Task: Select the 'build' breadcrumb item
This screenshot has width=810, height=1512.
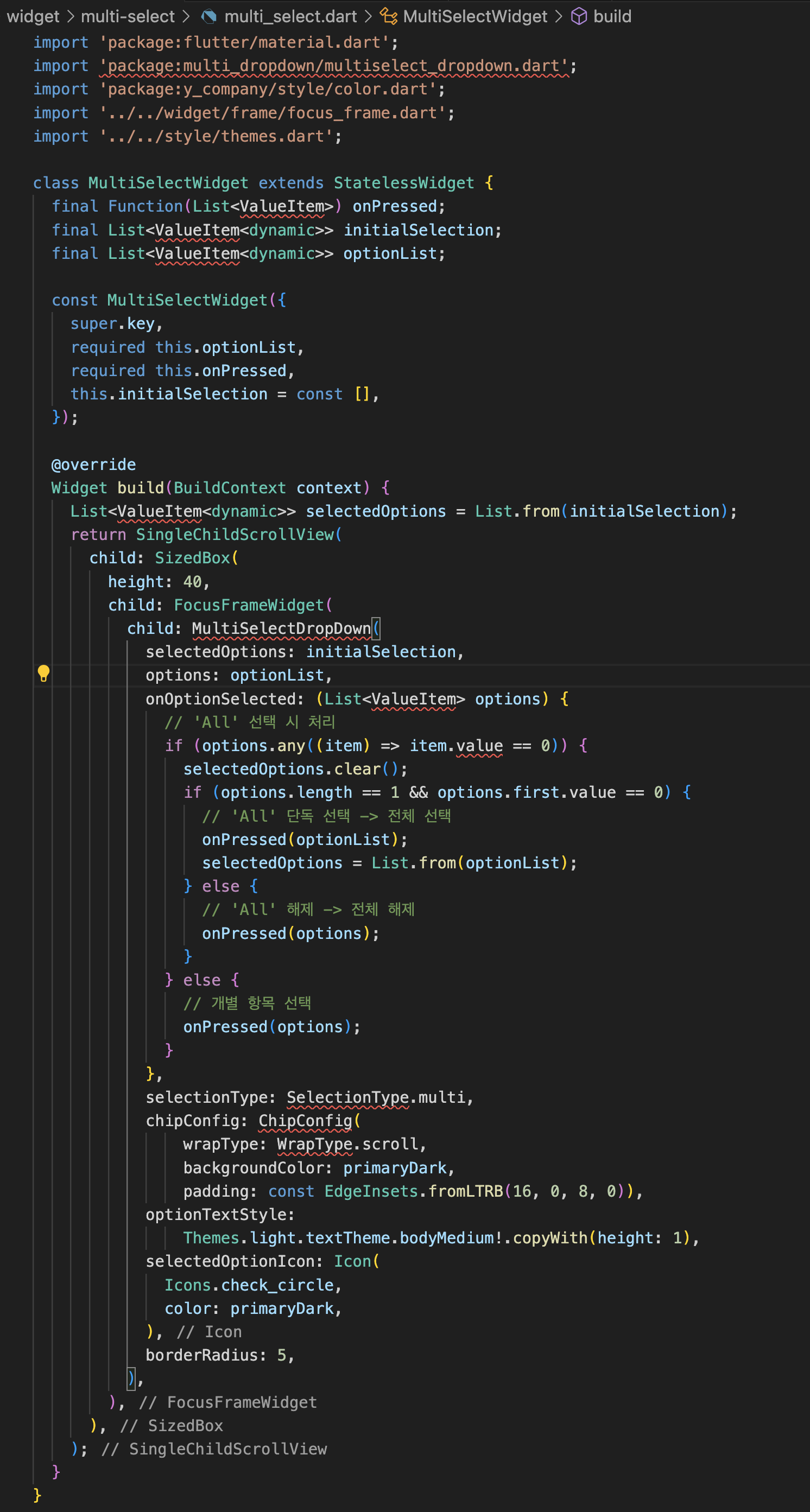Action: click(612, 16)
